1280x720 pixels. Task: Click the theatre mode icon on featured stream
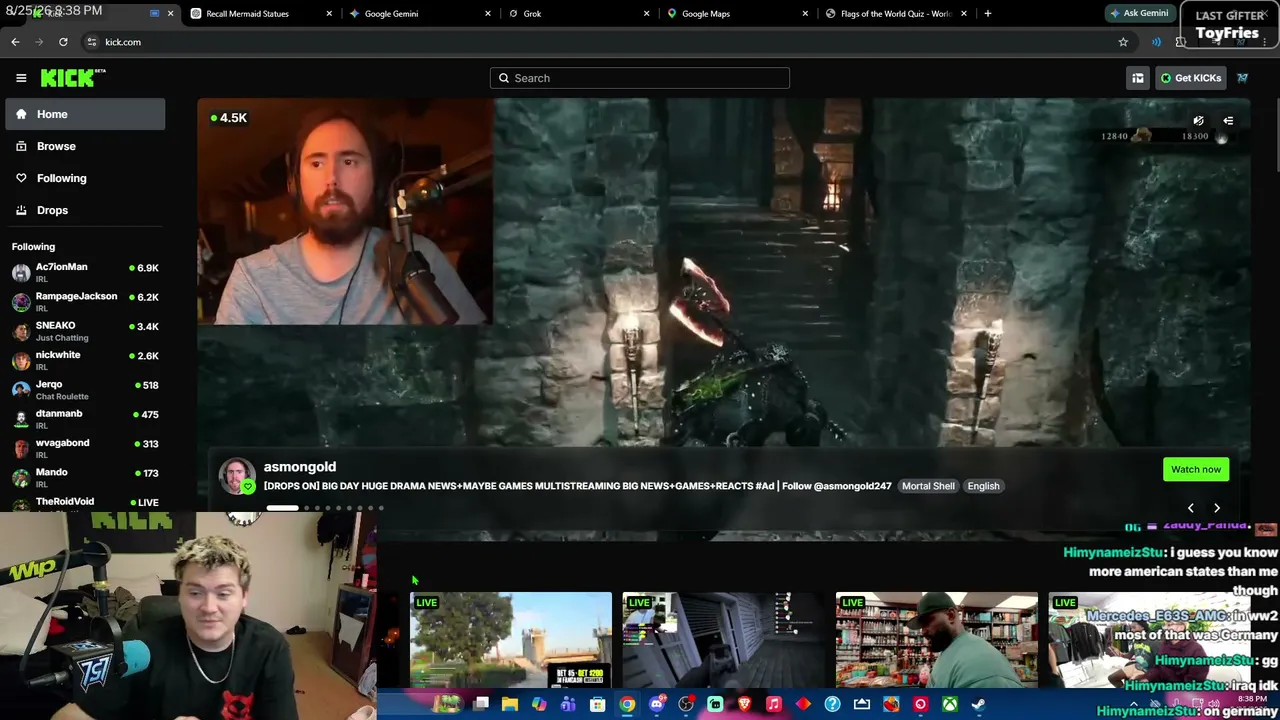[x=1228, y=121]
